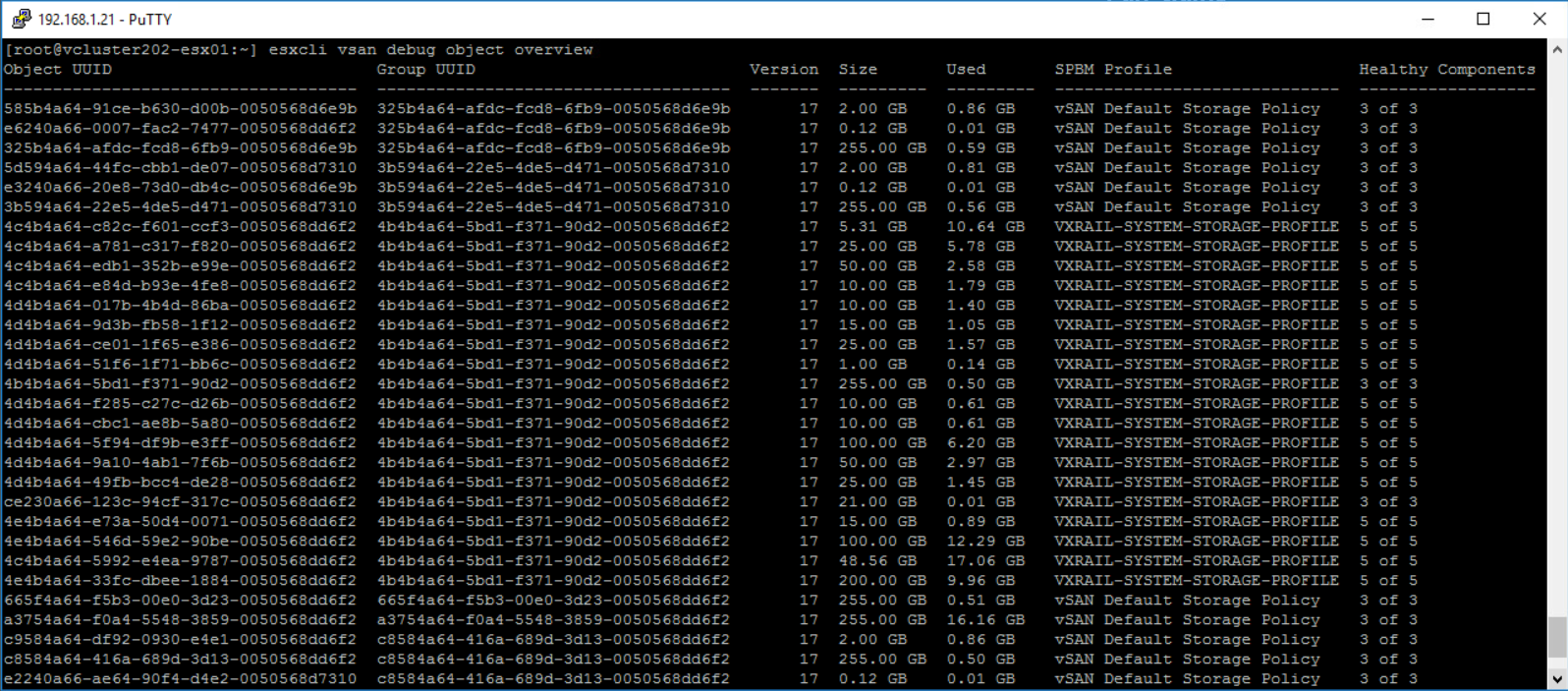Click object UUID 4d4b4a64-49fb-bcc4-de28-0050568dd6f2
This screenshot has width=1568, height=691.
[180, 483]
